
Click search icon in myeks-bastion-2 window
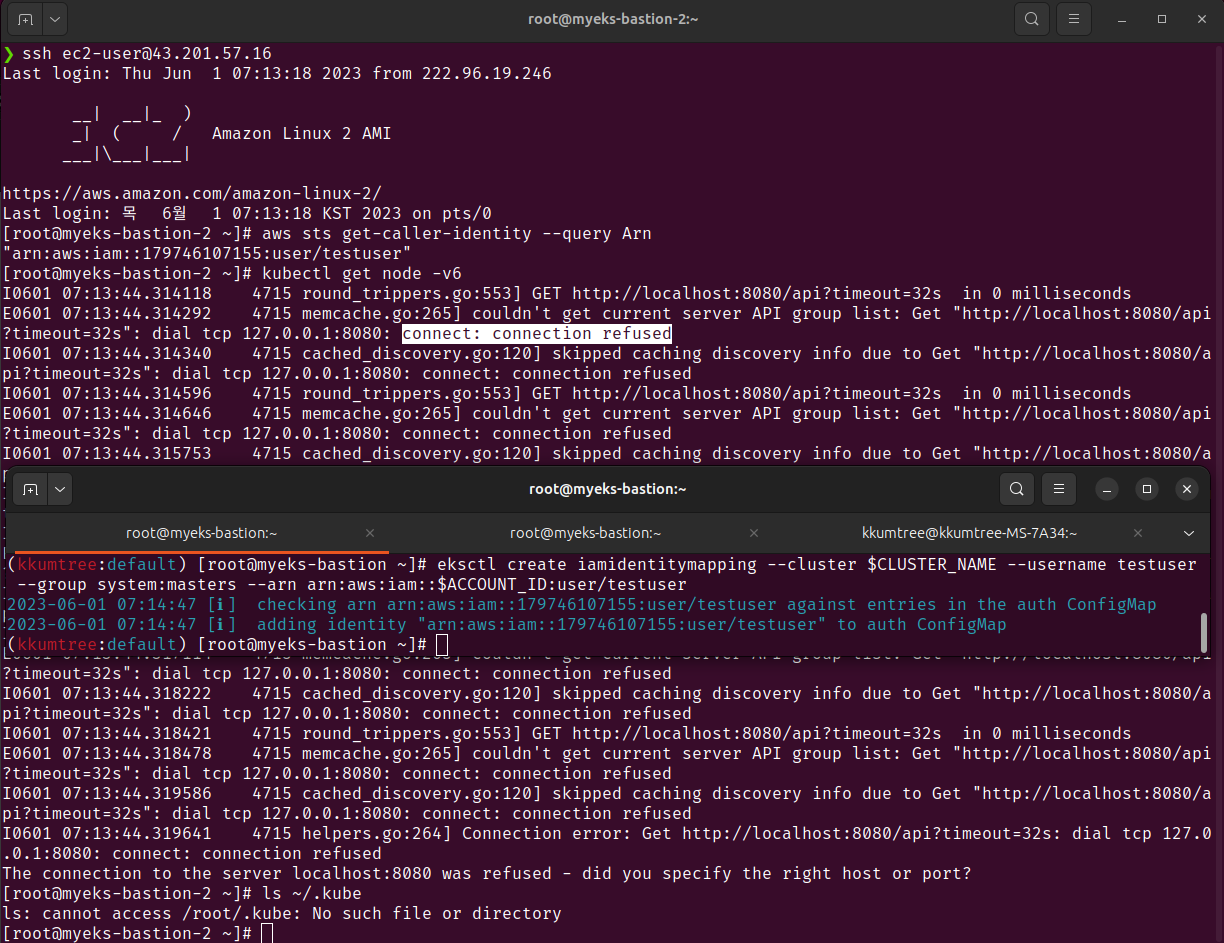(1032, 19)
